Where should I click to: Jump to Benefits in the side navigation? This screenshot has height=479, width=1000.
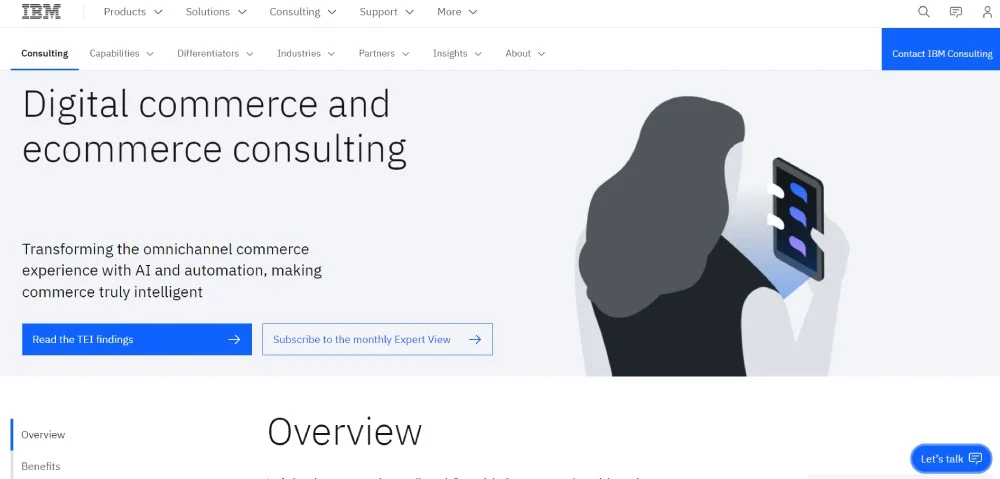pos(41,466)
